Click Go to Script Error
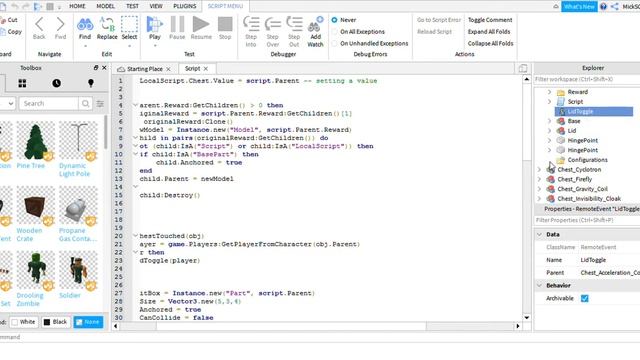 pyautogui.click(x=439, y=20)
